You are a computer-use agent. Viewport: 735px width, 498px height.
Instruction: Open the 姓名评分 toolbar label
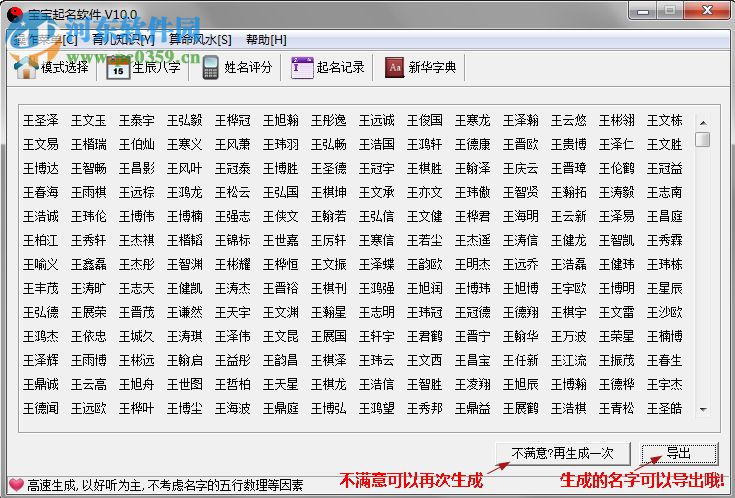248,68
